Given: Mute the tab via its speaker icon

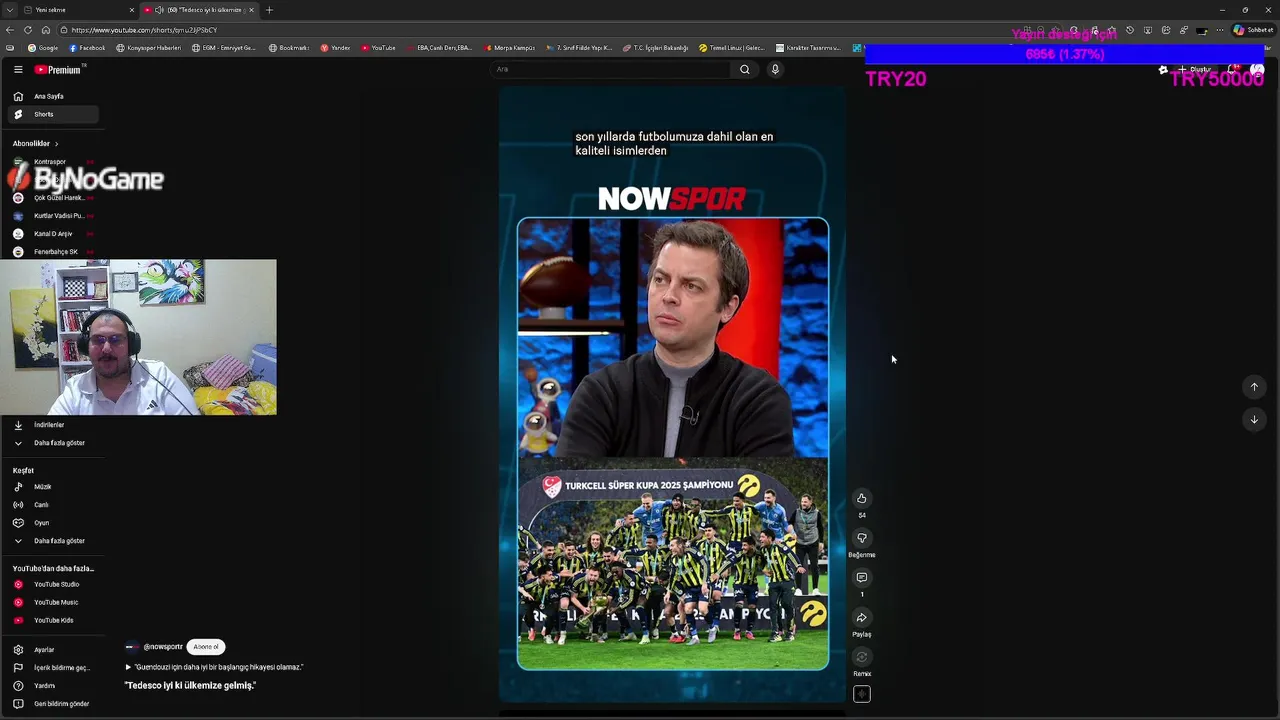Looking at the screenshot, I should tap(160, 10).
